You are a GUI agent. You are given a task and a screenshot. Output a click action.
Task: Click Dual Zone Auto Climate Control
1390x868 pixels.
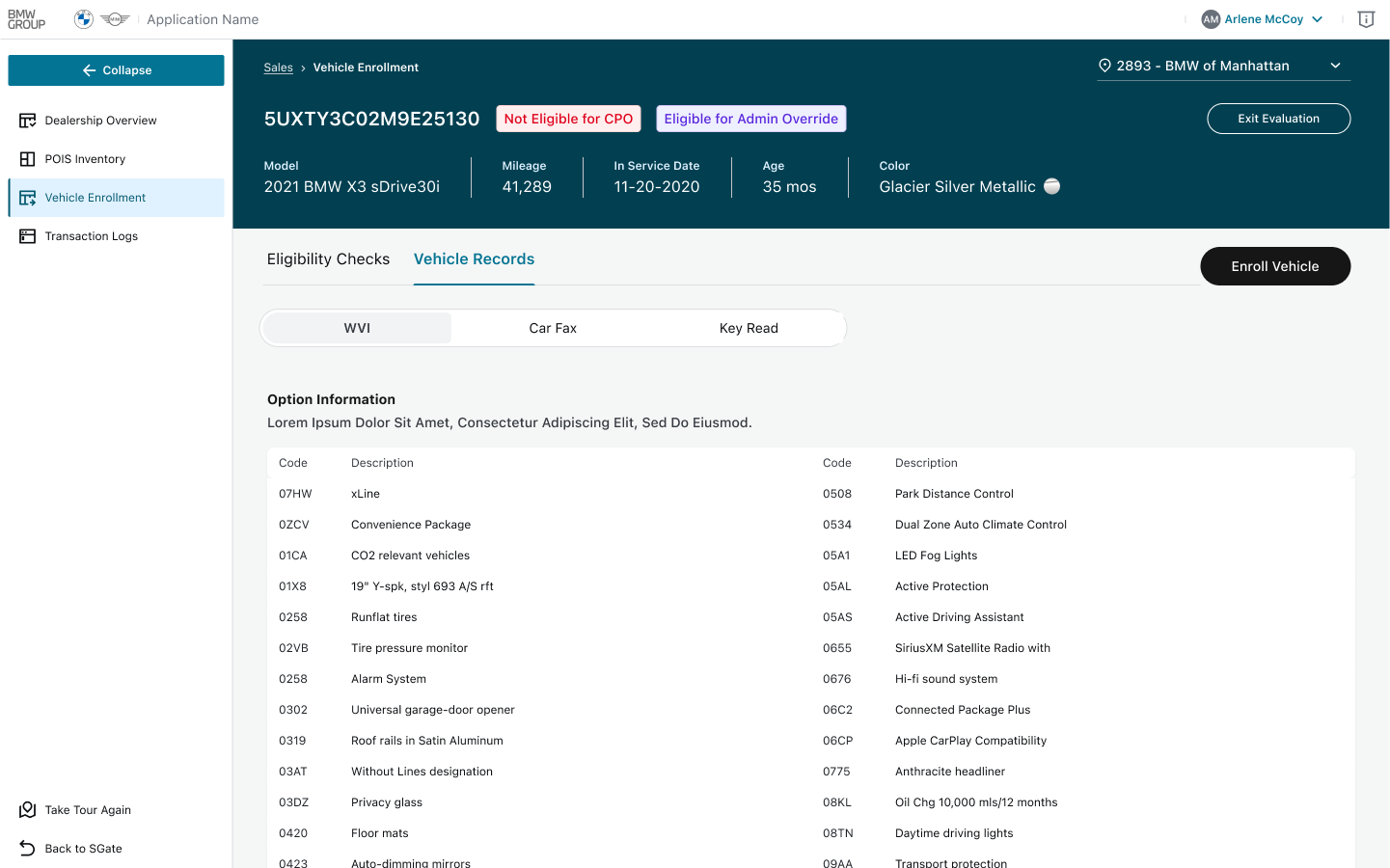(x=981, y=525)
